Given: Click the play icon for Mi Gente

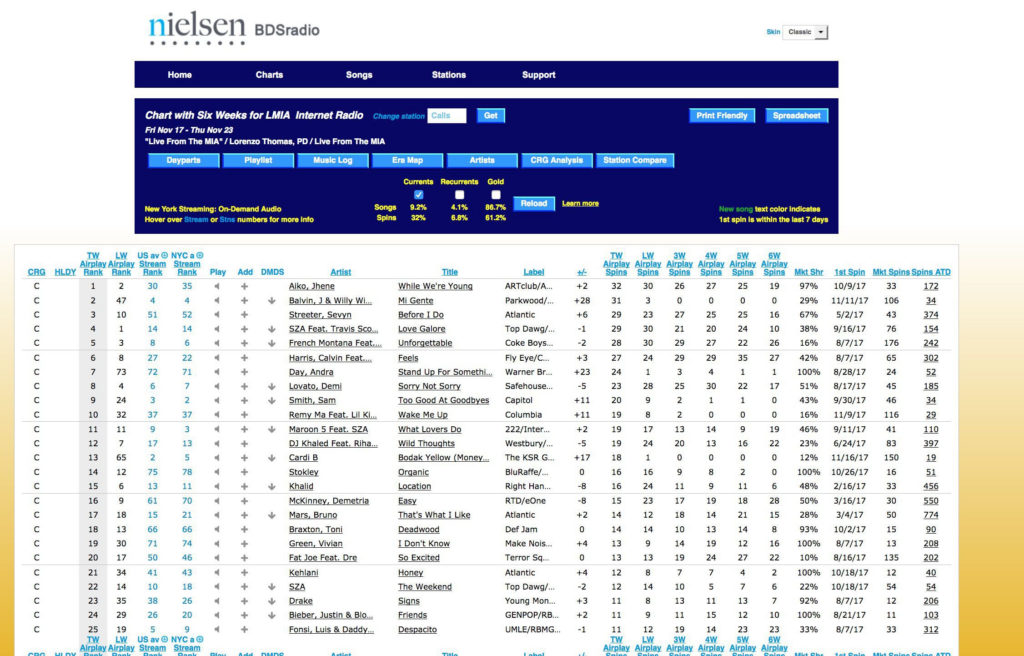Looking at the screenshot, I should (x=217, y=301).
